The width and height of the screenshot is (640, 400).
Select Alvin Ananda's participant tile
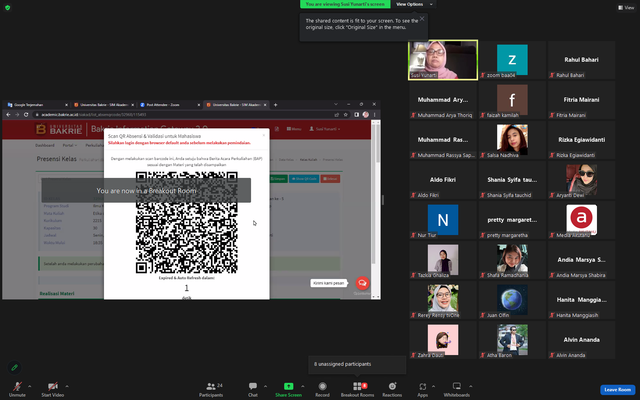pos(581,340)
